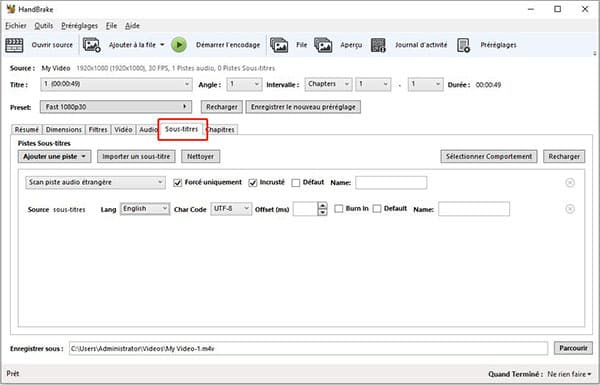Increase the Offset (ms) stepper value
This screenshot has width=600, height=385.
coord(323,206)
